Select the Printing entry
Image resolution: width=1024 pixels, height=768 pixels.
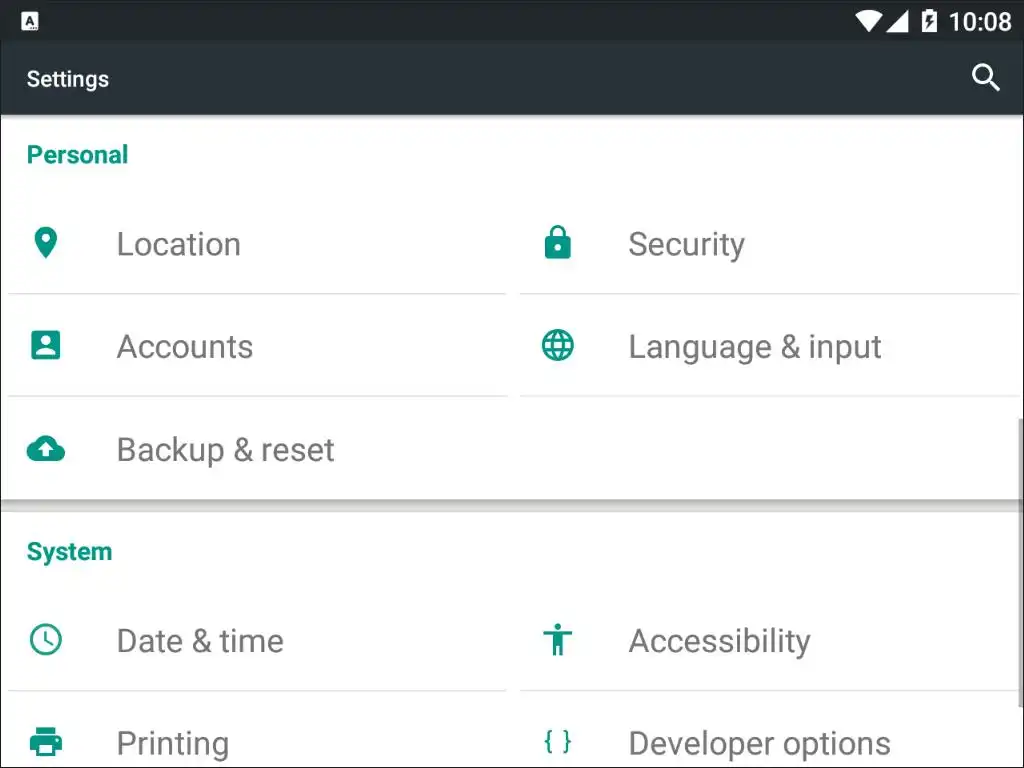click(x=173, y=743)
